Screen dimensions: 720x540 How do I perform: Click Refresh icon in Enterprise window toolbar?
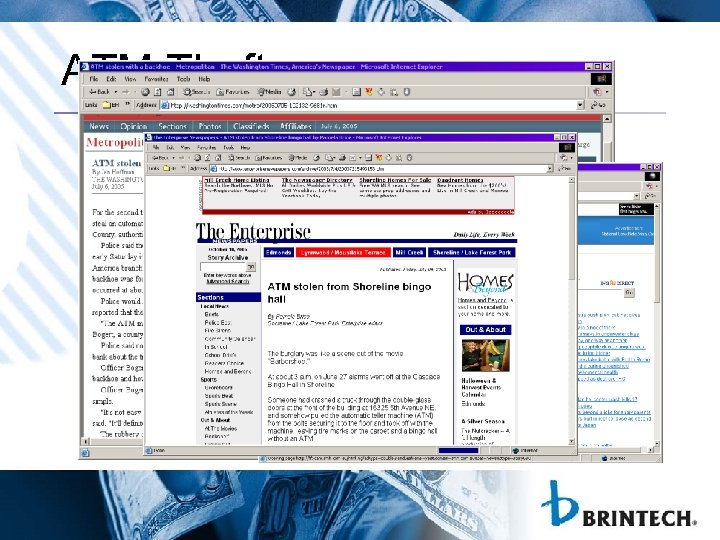208,158
